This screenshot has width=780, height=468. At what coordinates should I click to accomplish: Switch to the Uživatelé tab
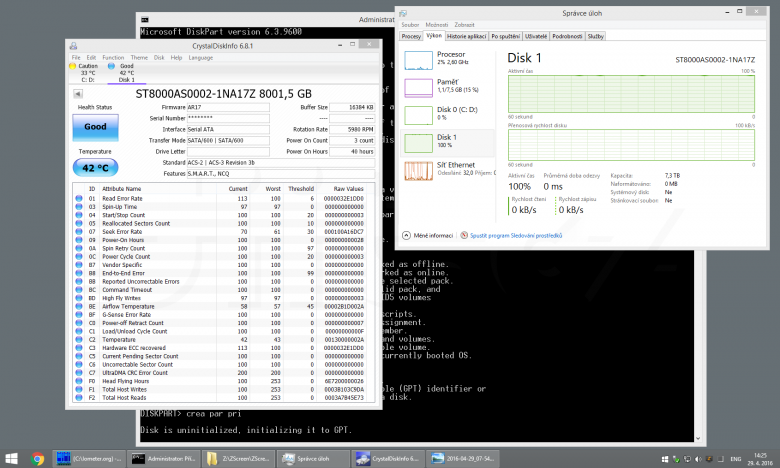(536, 36)
